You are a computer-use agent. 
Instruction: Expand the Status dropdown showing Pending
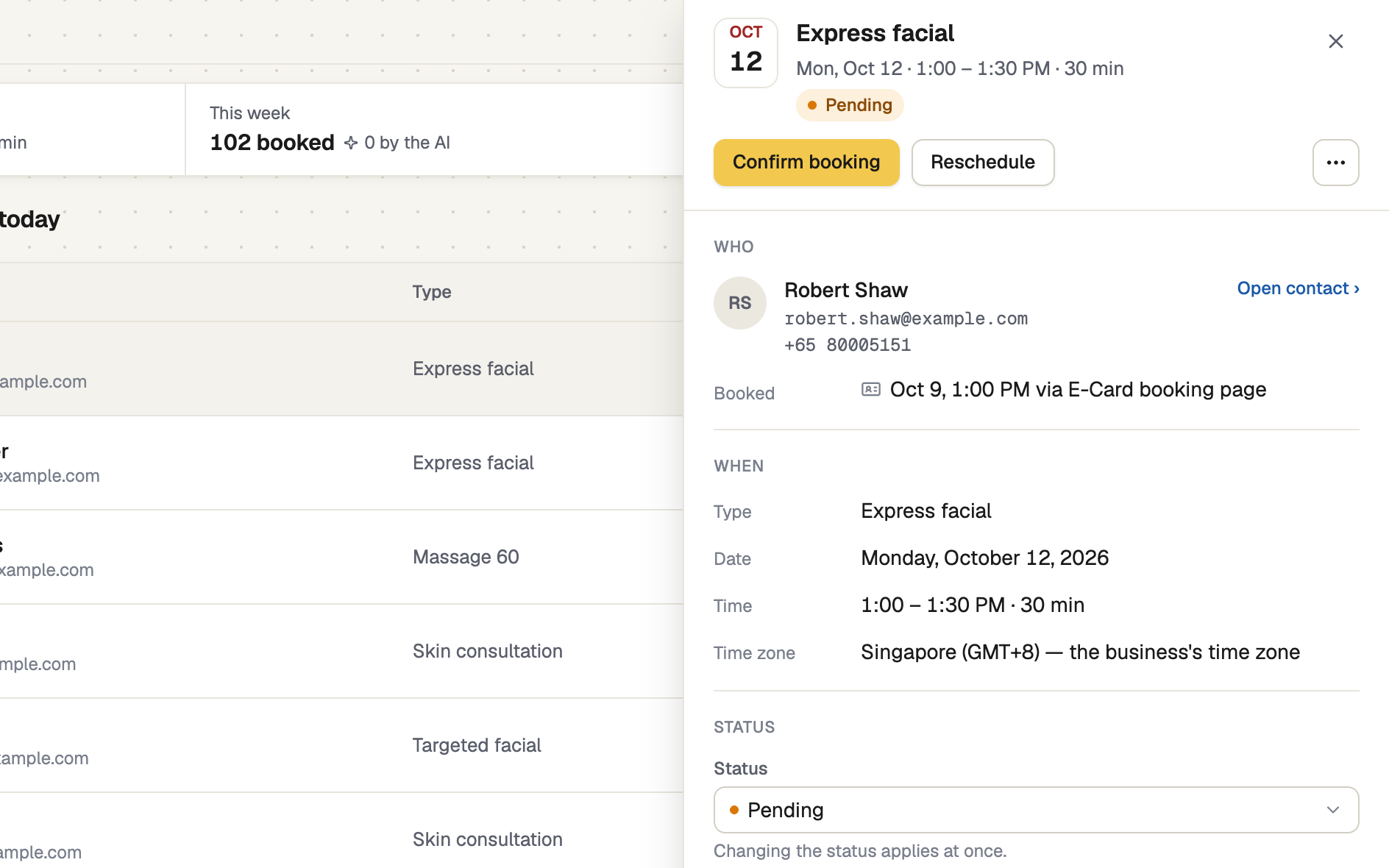point(1036,810)
